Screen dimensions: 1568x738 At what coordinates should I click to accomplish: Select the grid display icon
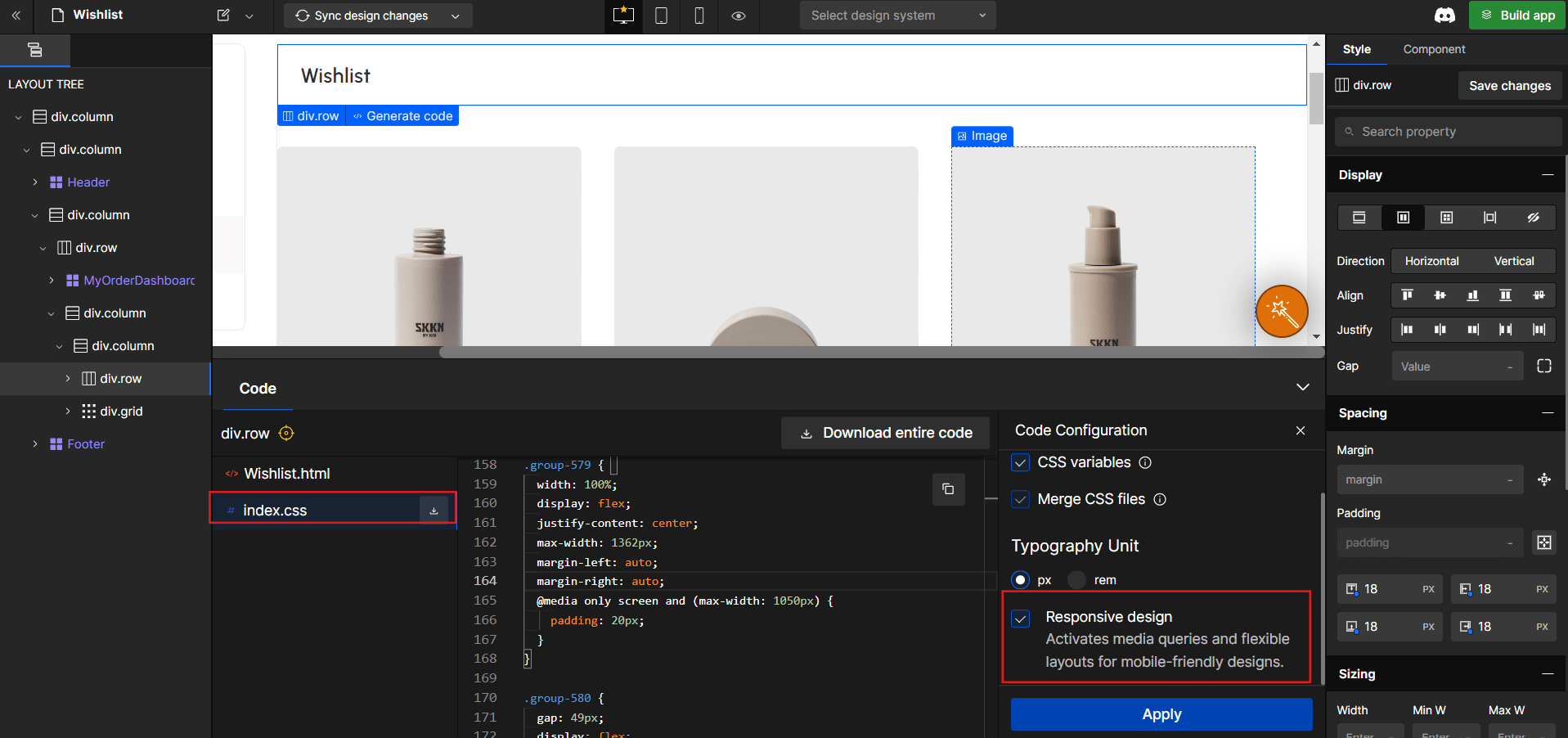coord(1446,218)
